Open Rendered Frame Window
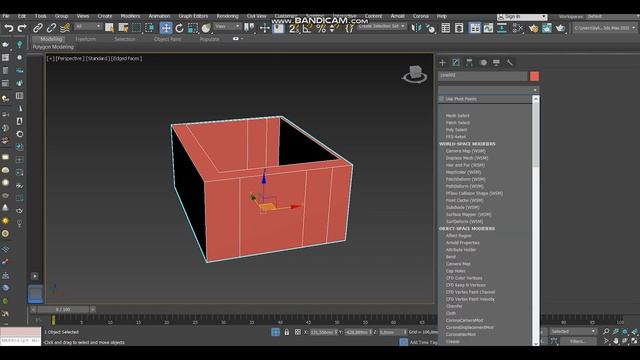Screen dimensions: 640x360 (x=547, y=28)
